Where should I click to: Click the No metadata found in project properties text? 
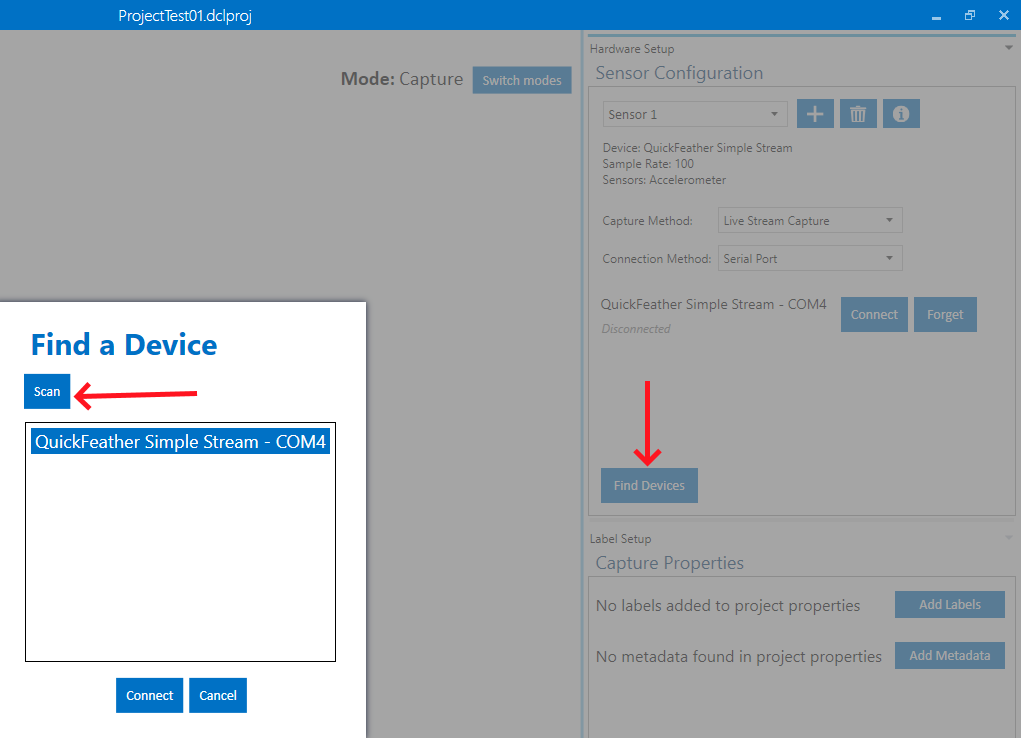coord(738,657)
